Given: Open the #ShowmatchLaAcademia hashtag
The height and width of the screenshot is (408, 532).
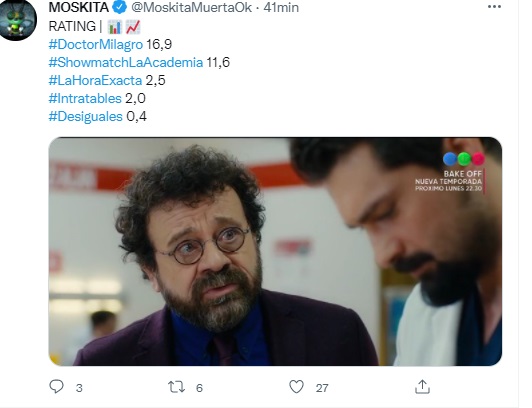Looking at the screenshot, I should click(x=126, y=62).
